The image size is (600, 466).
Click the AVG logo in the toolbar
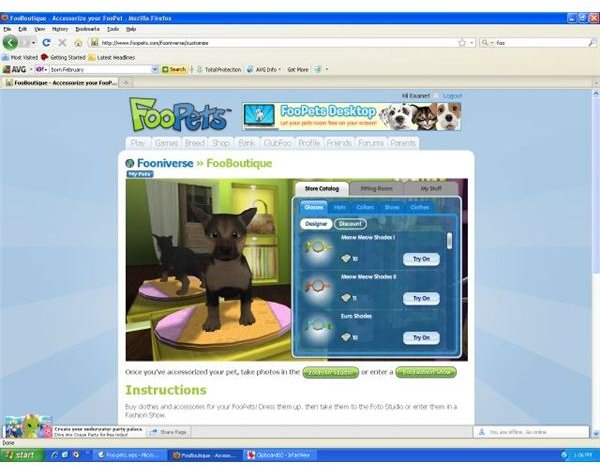point(15,69)
